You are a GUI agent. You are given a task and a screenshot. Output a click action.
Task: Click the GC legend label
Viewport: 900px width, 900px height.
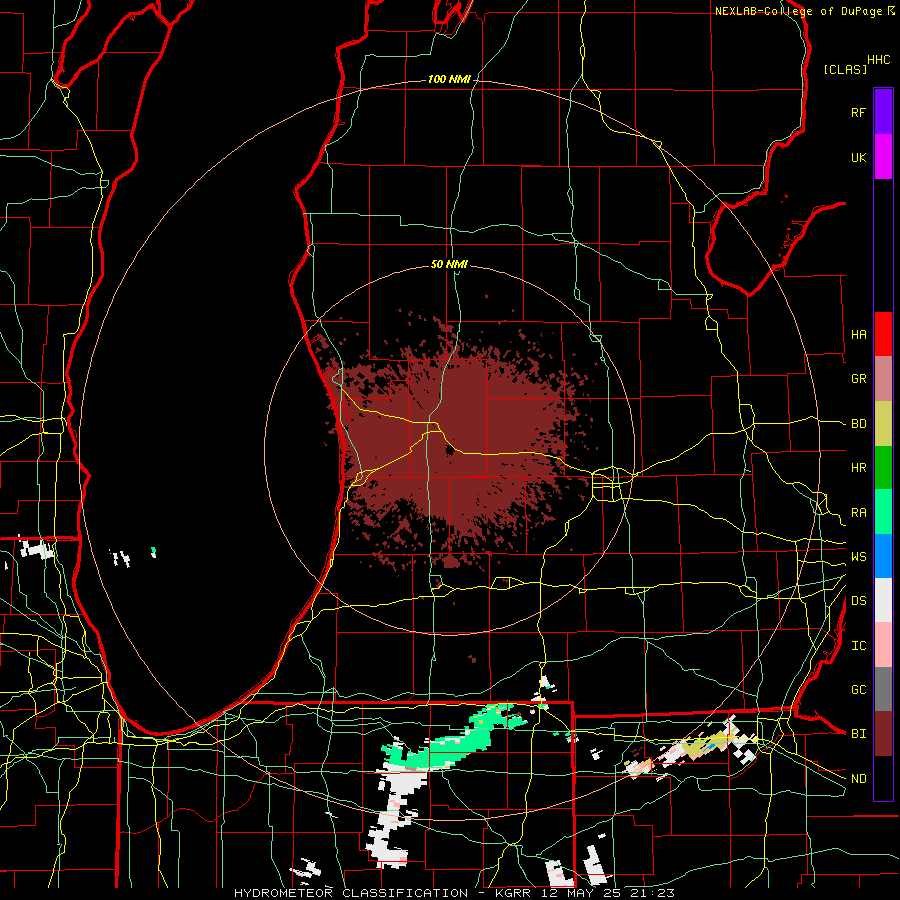click(x=858, y=690)
